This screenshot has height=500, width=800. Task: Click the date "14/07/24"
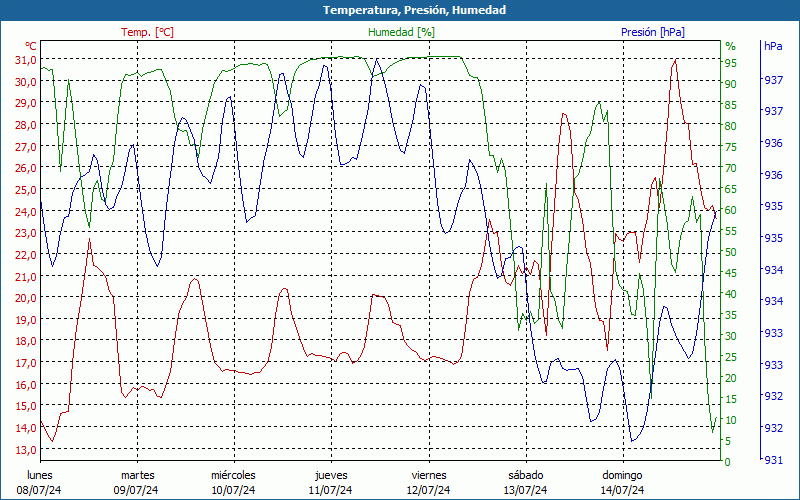[622, 490]
